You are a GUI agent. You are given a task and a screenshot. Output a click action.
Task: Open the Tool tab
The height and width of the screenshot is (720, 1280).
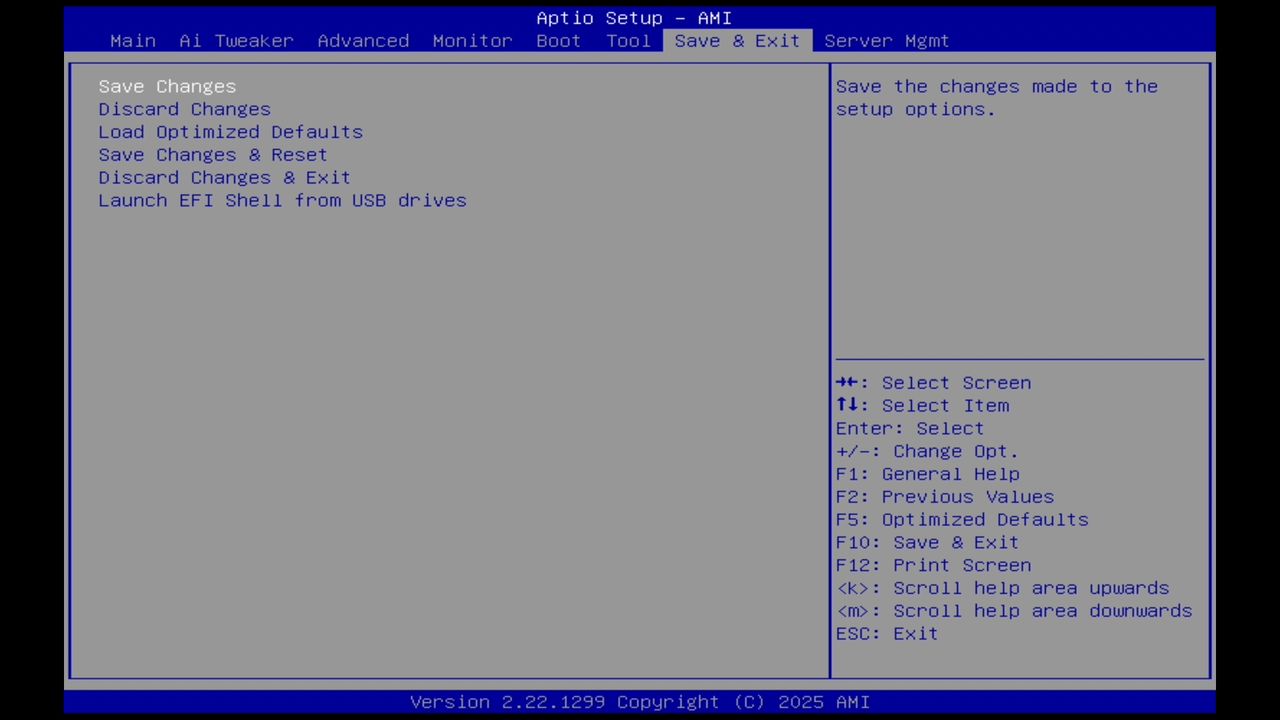point(628,40)
